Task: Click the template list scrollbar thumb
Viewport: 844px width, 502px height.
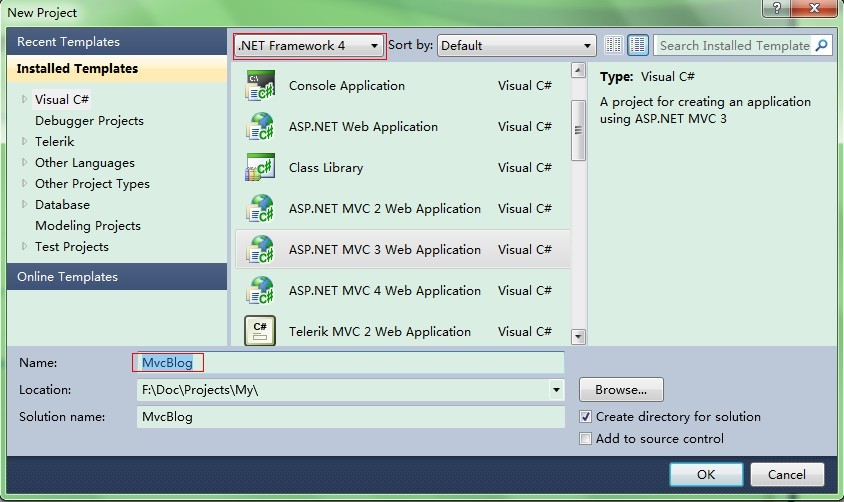Action: click(x=579, y=130)
